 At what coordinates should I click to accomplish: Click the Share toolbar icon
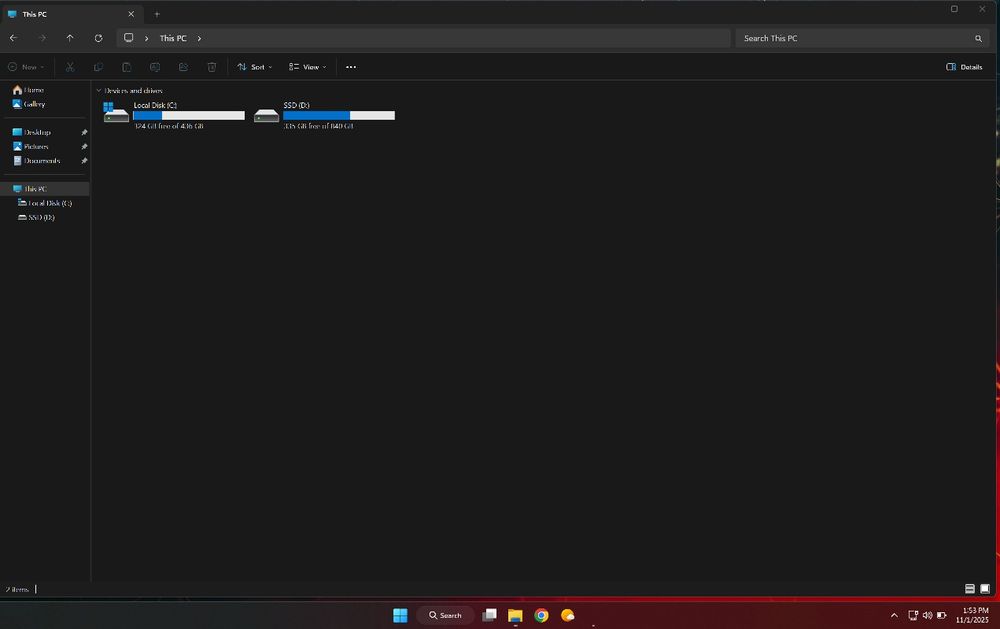coord(183,67)
